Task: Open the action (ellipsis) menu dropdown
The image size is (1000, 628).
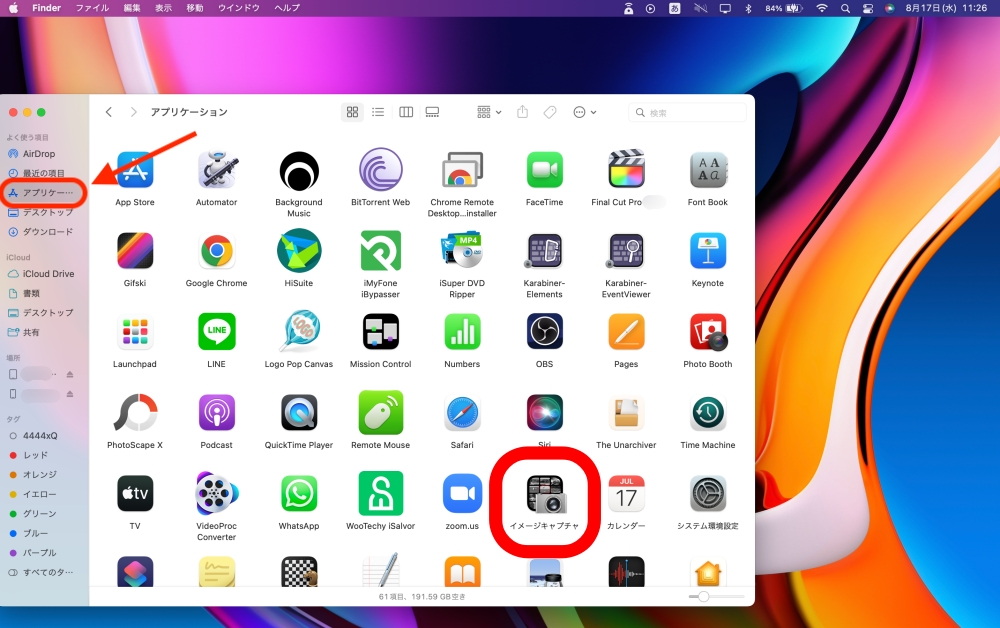Action: point(584,112)
